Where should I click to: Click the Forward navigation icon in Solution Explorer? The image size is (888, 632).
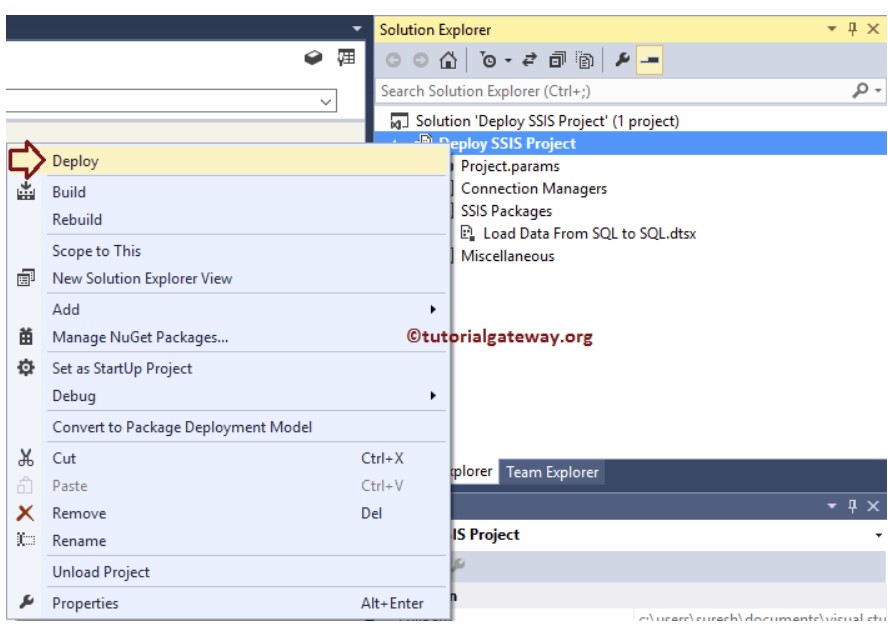420,60
